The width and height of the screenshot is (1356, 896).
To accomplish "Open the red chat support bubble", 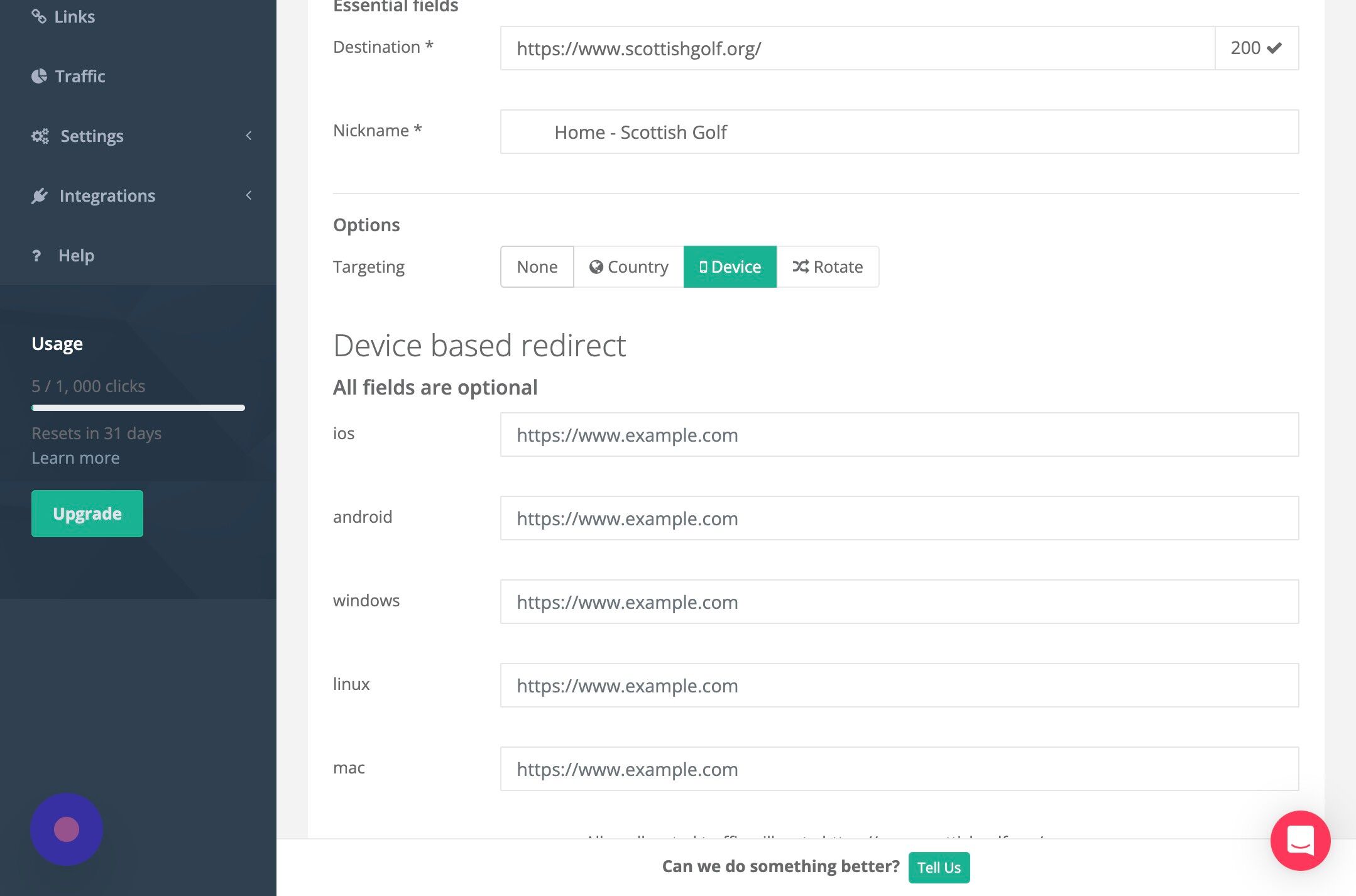I will tap(1300, 840).
